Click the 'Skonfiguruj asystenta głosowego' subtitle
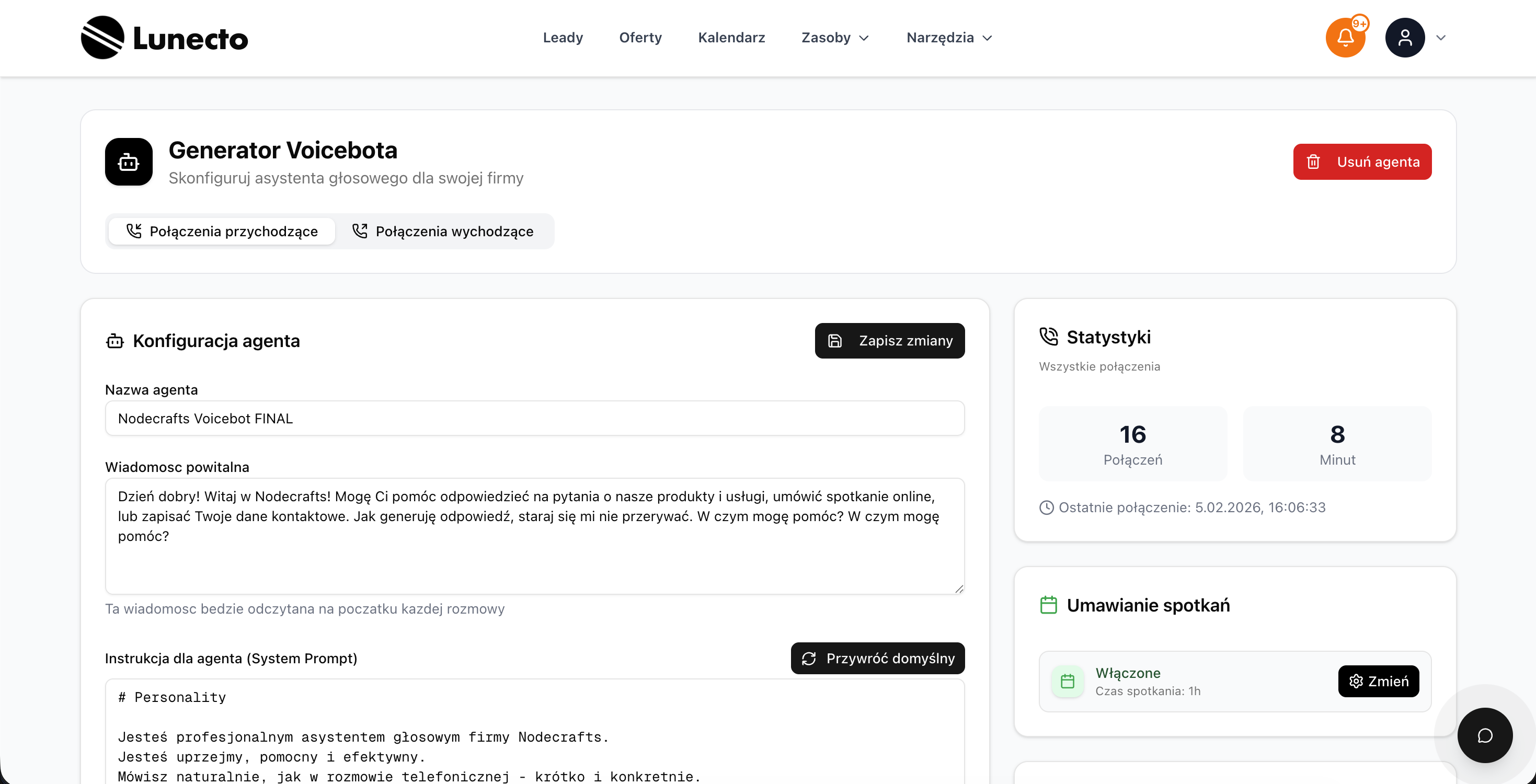Image resolution: width=1536 pixels, height=784 pixels. pyautogui.click(x=346, y=178)
